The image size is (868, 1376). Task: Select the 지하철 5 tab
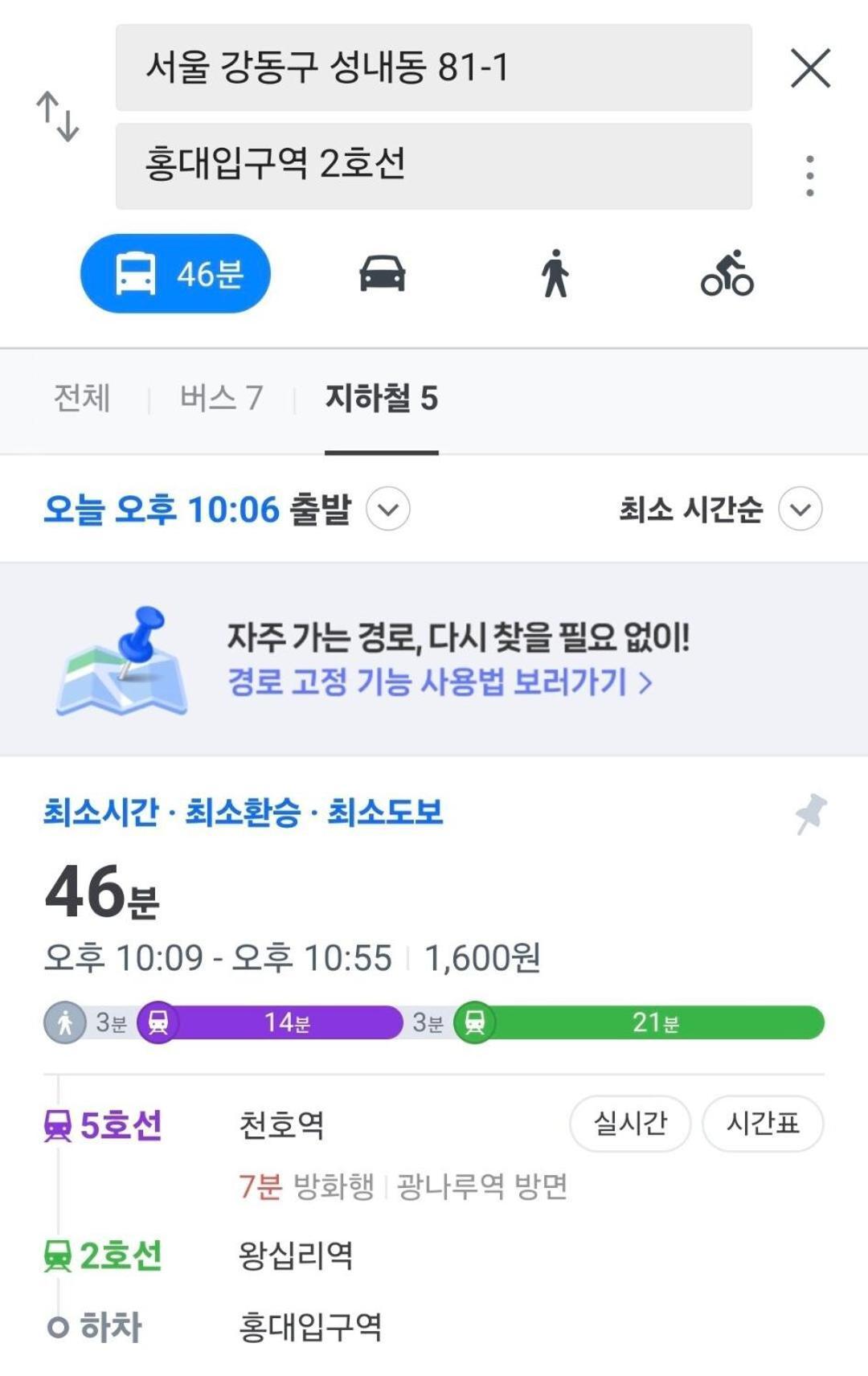pos(381,398)
